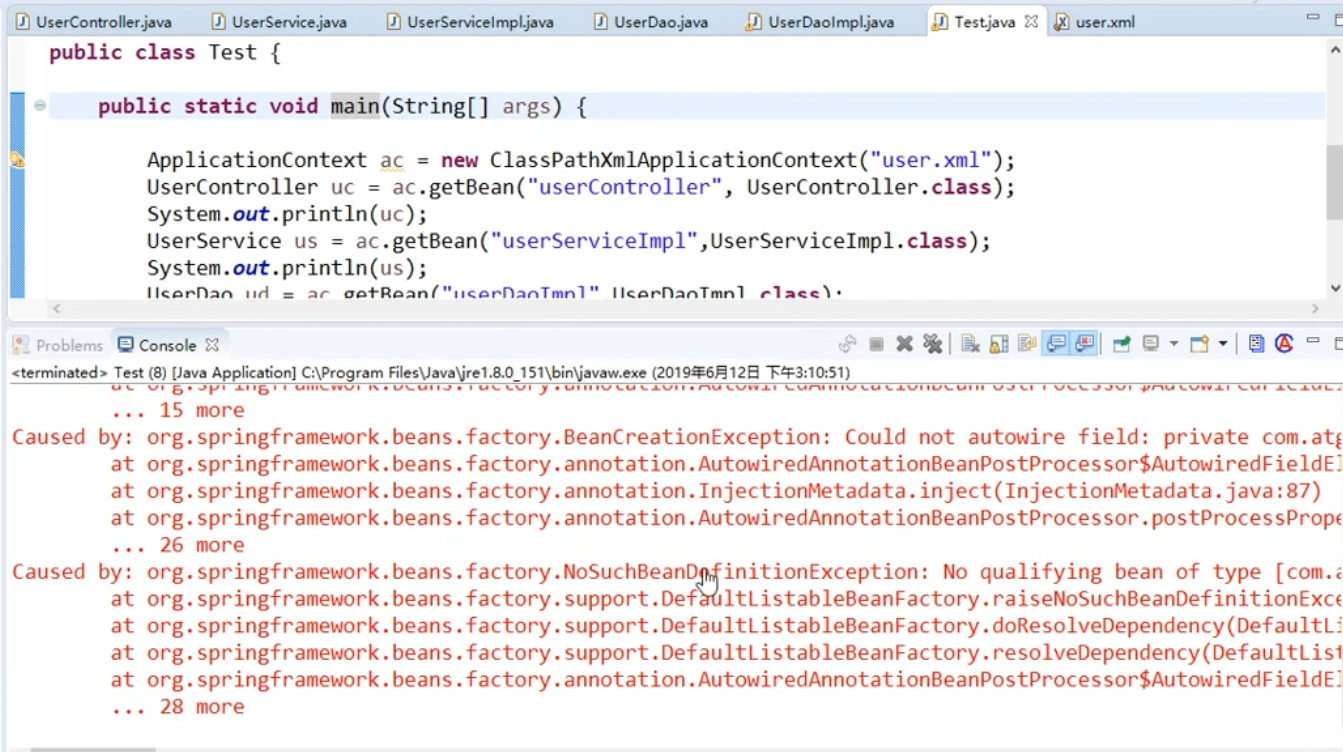Minimize the Console view panel

(x=1314, y=343)
